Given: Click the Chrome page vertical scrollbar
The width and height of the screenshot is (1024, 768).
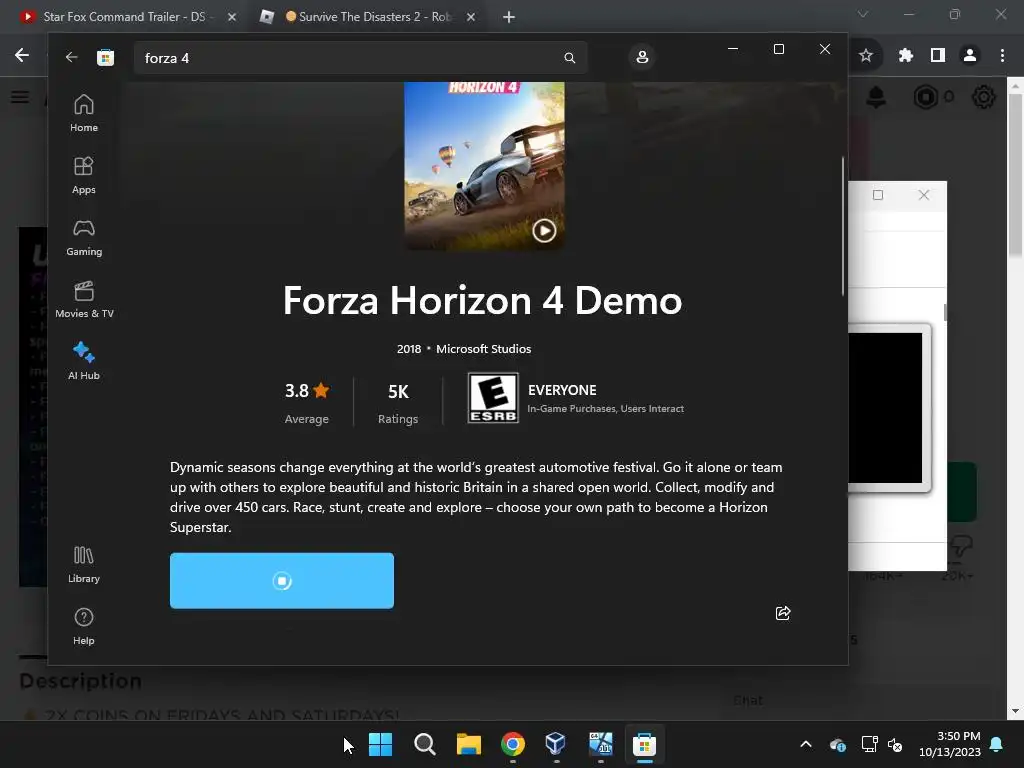Looking at the screenshot, I should (x=1016, y=175).
